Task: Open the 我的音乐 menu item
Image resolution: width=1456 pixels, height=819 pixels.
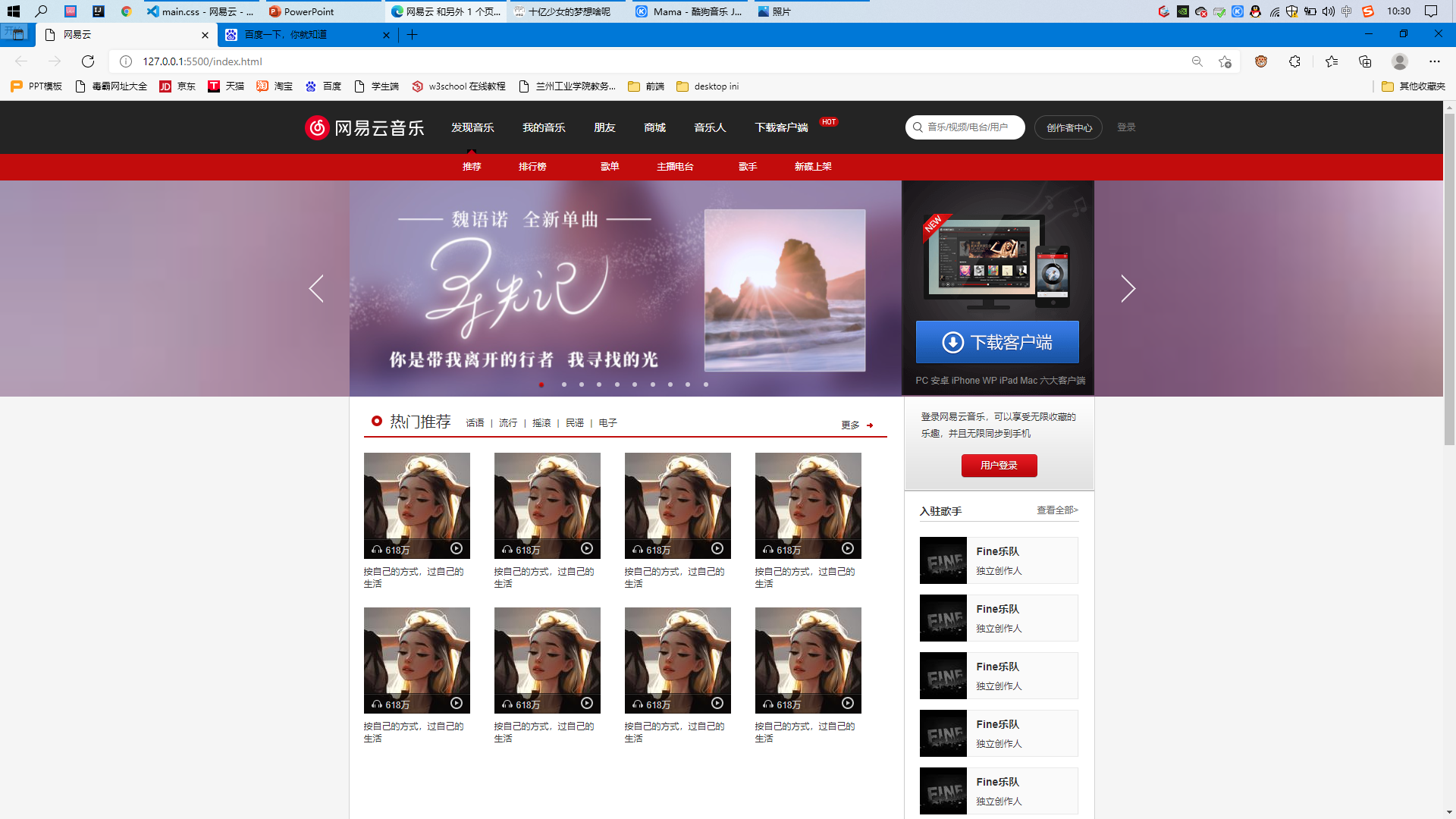Action: pos(544,127)
